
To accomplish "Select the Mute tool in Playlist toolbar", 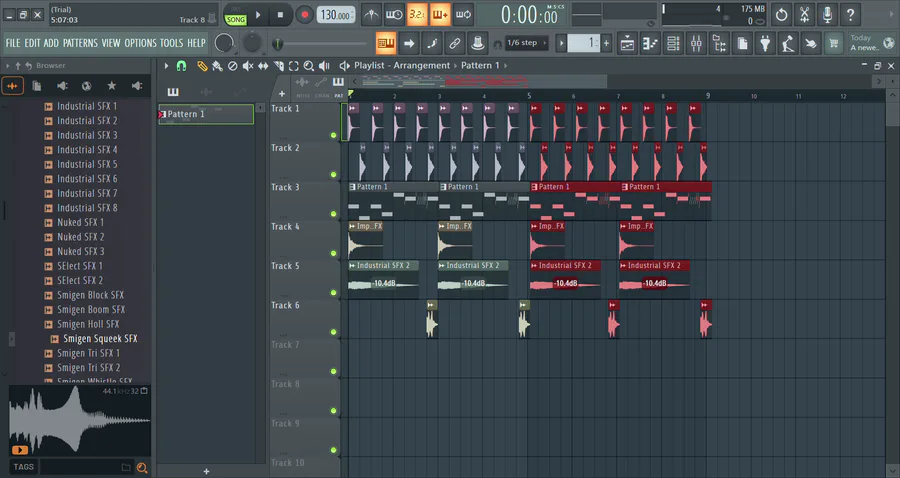I will click(x=248, y=66).
